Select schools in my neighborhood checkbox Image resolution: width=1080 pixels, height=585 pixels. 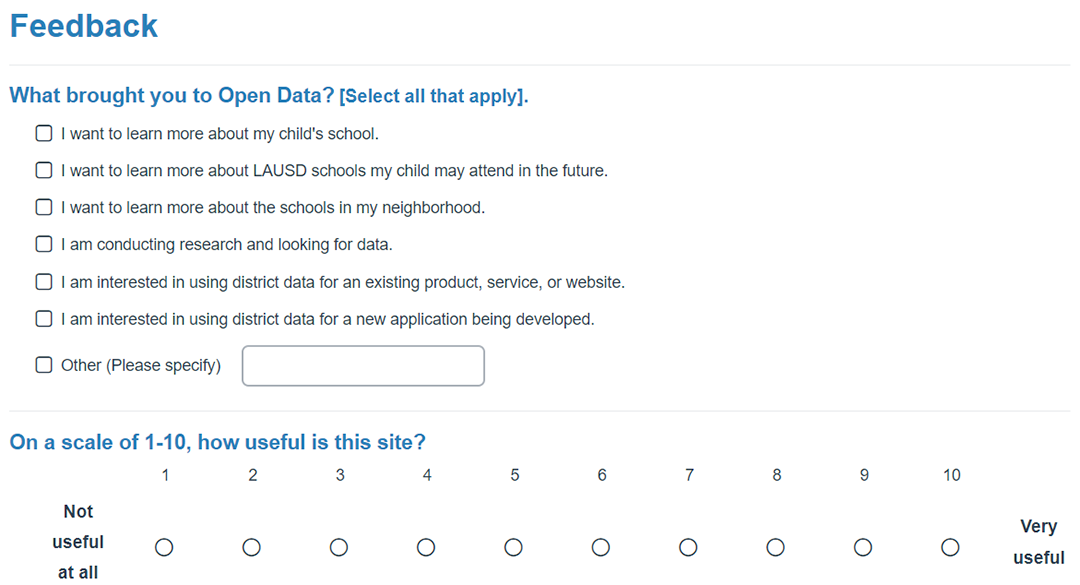[x=44, y=207]
